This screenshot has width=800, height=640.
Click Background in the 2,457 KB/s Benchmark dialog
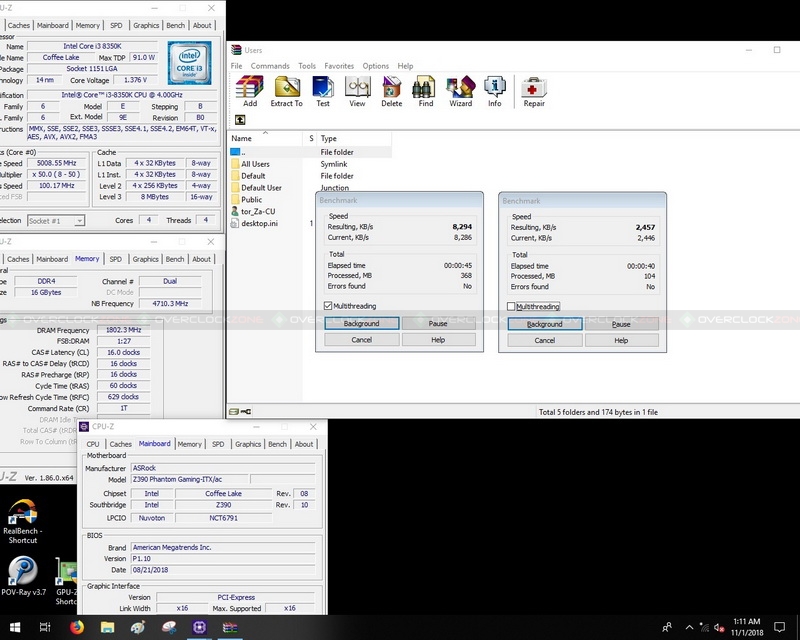545,324
